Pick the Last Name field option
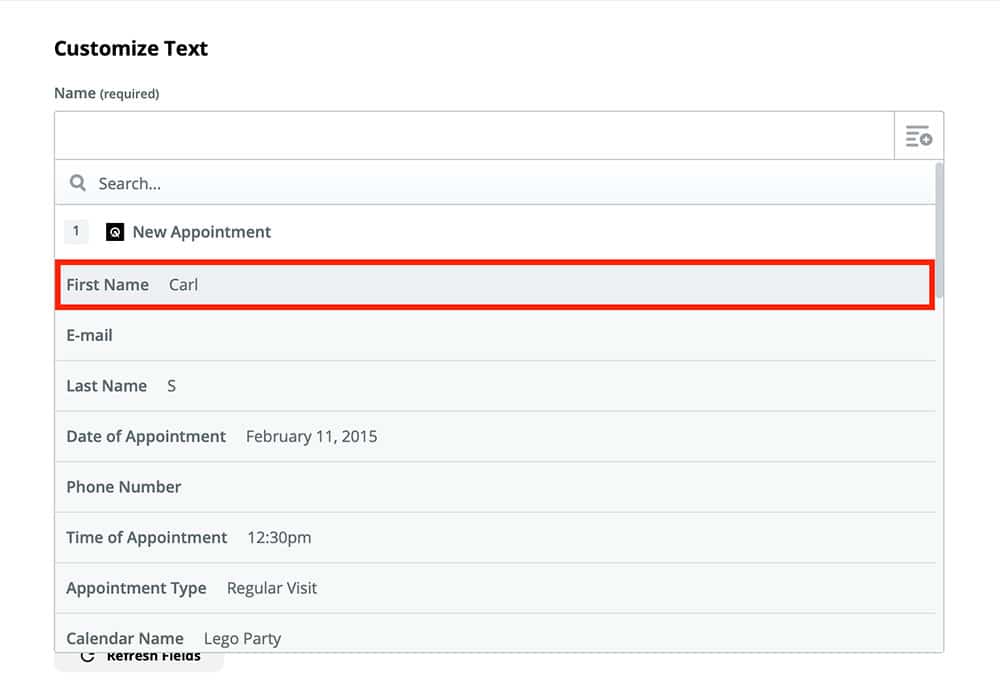 [495, 386]
